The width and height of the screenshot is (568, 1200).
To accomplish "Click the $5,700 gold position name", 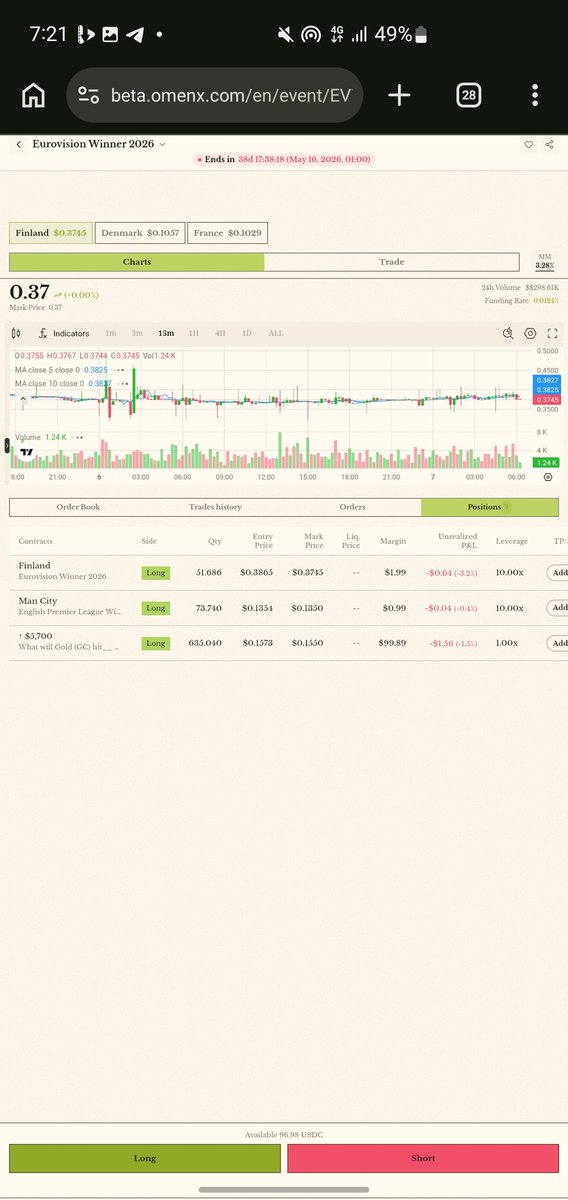I will (36, 636).
